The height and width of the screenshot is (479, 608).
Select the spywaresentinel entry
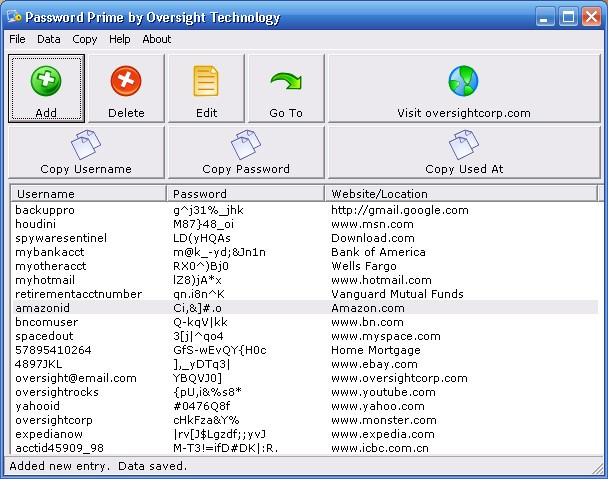[61, 238]
